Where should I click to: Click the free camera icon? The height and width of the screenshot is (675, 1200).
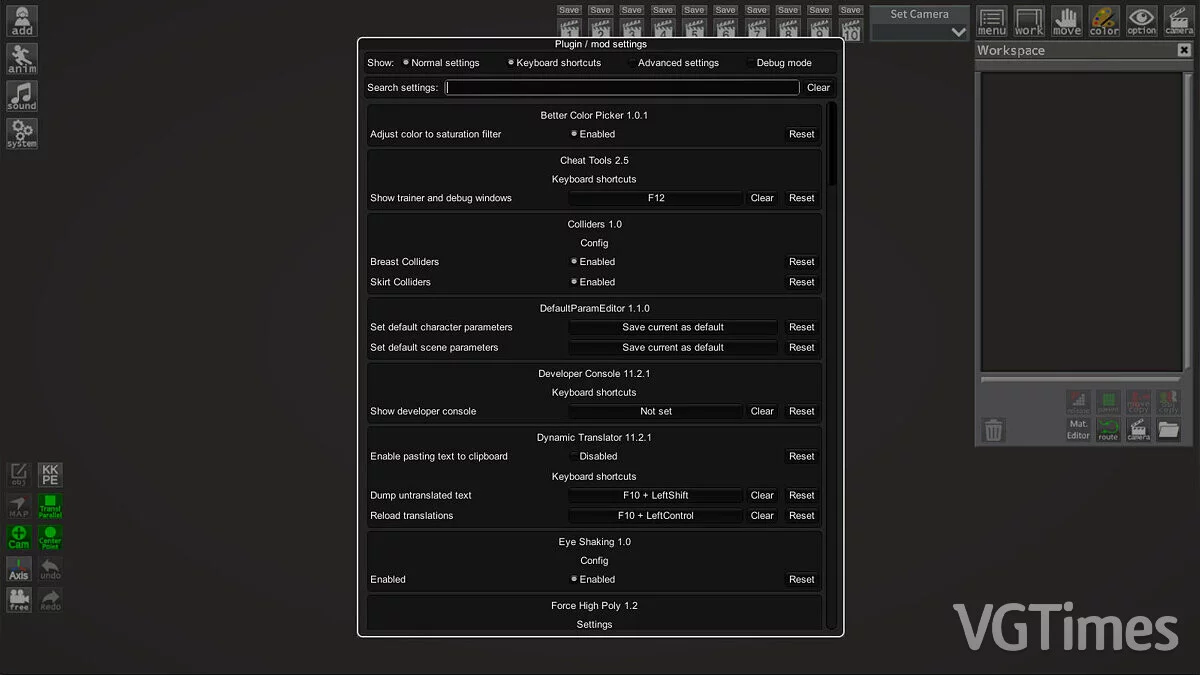coord(19,600)
